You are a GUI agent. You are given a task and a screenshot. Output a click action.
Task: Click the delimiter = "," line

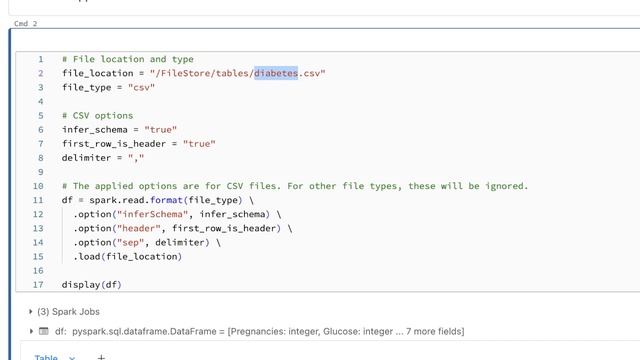tap(103, 158)
